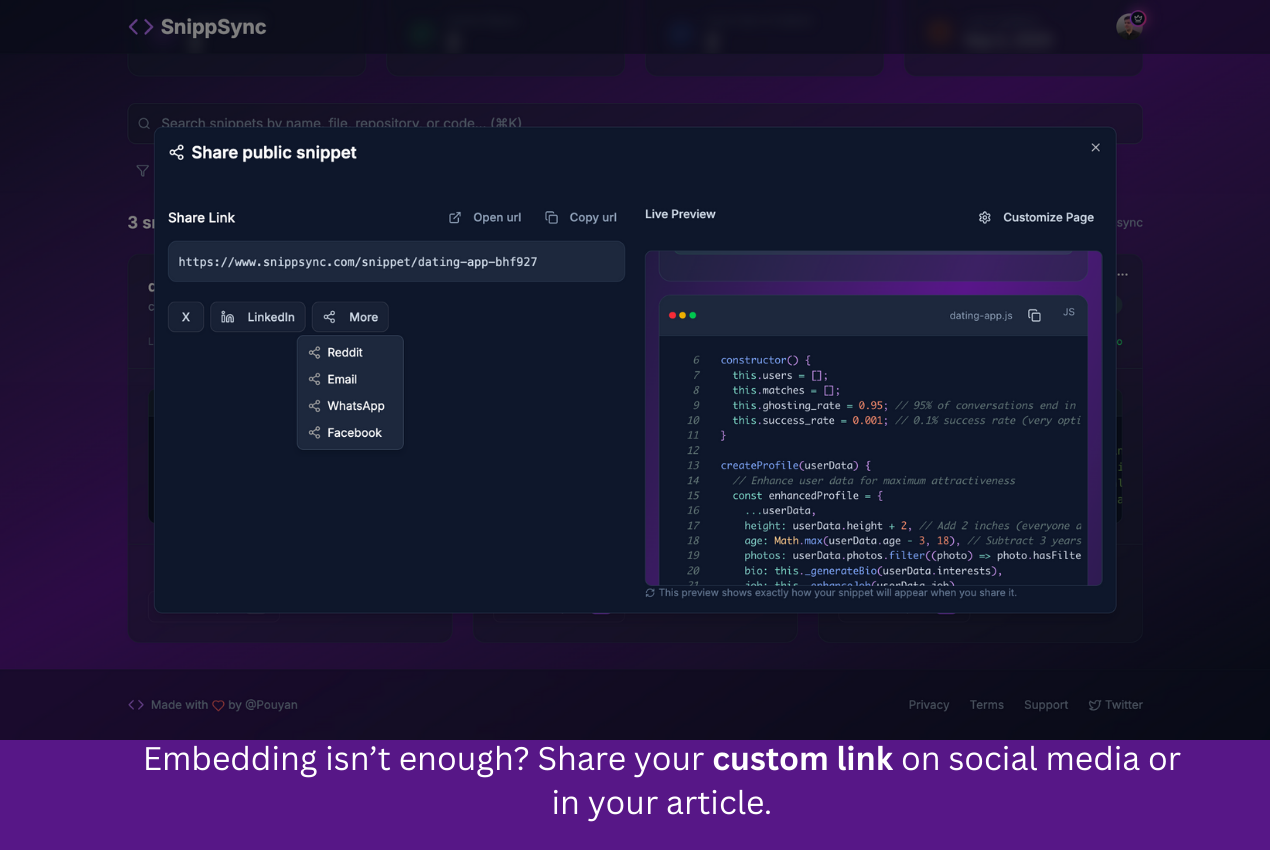This screenshot has width=1270, height=850.
Task: Collapse the More share dropdown
Action: [x=350, y=317]
